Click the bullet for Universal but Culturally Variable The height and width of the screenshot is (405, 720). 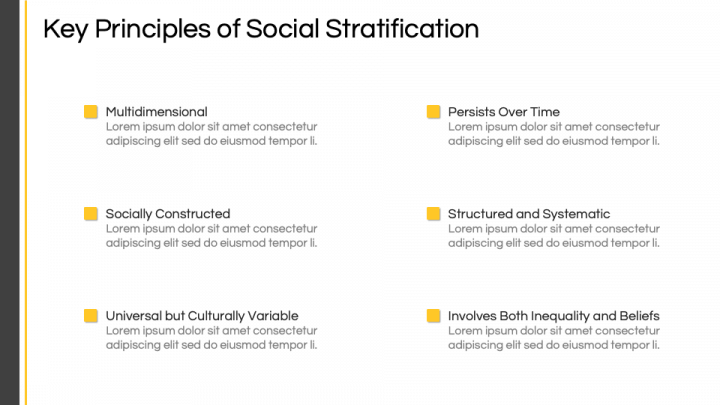91,316
